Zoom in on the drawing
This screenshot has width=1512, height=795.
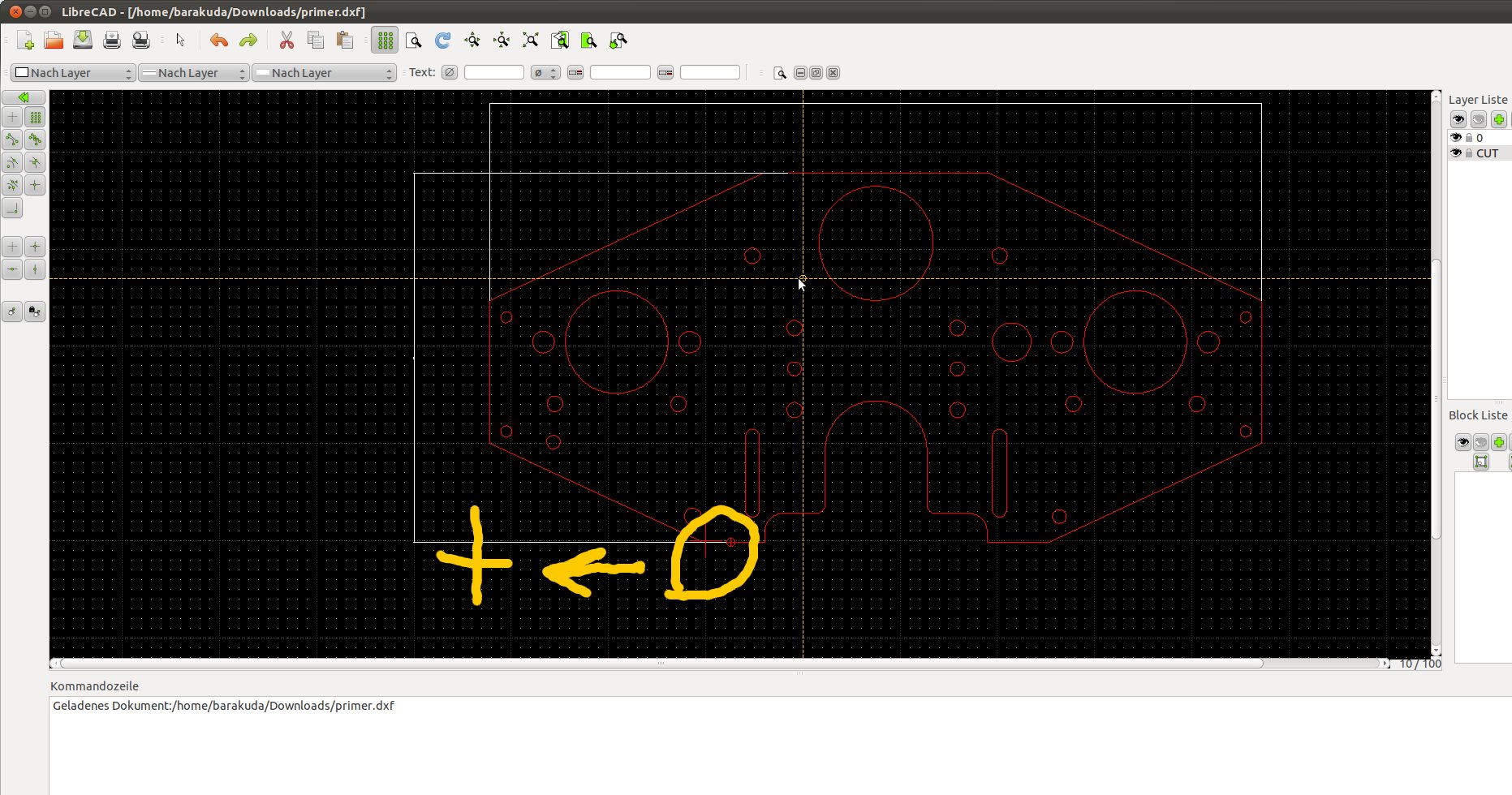[472, 41]
